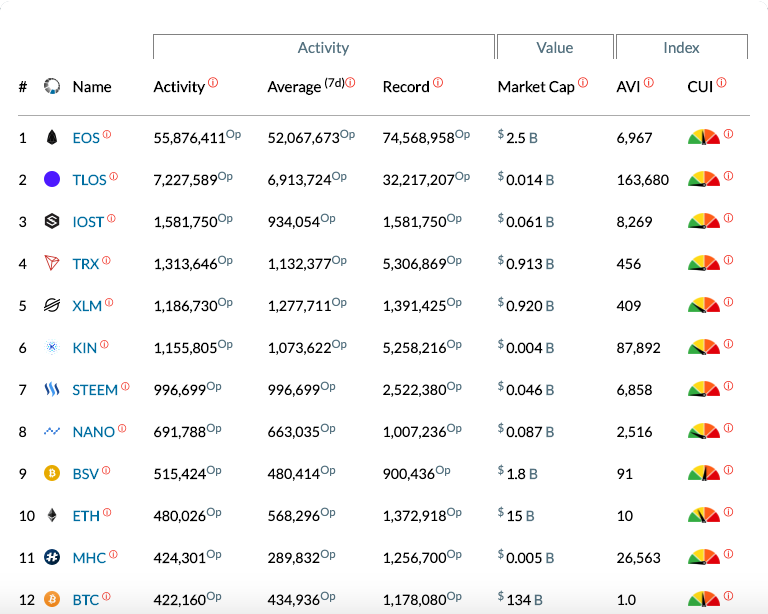The image size is (768, 614).
Task: Click BTC market cap $134 B
Action: pyautogui.click(x=520, y=599)
